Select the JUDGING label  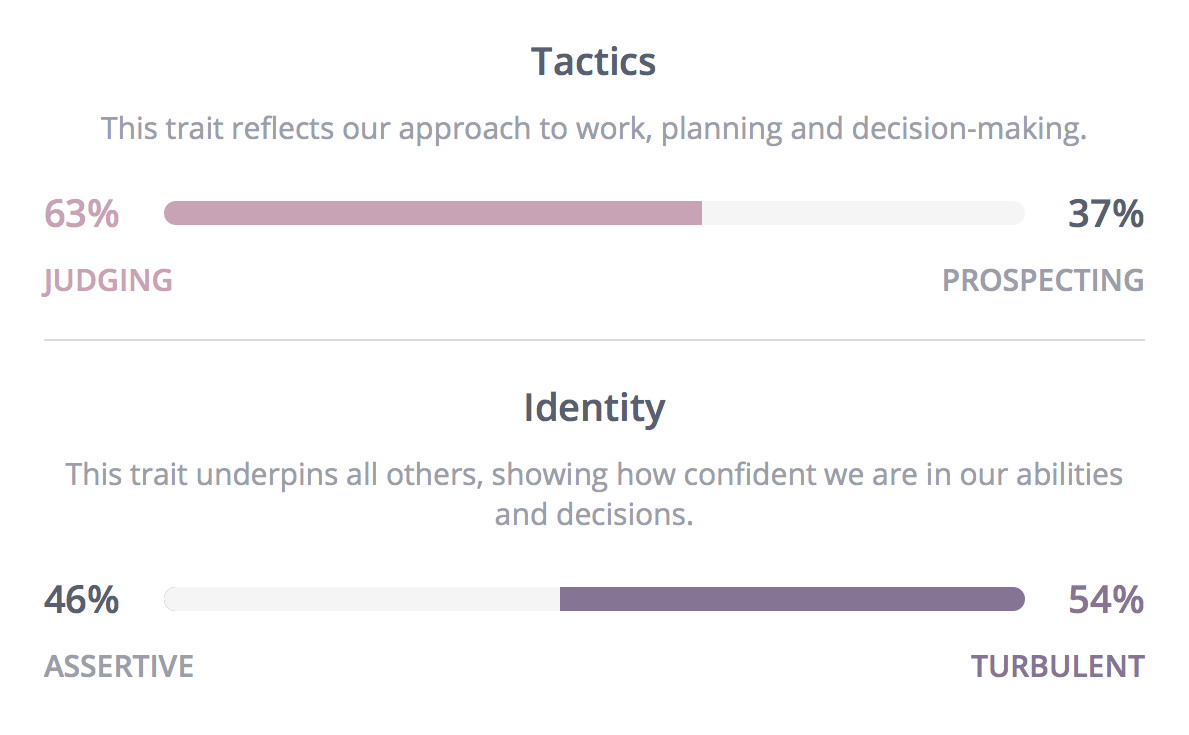108,281
